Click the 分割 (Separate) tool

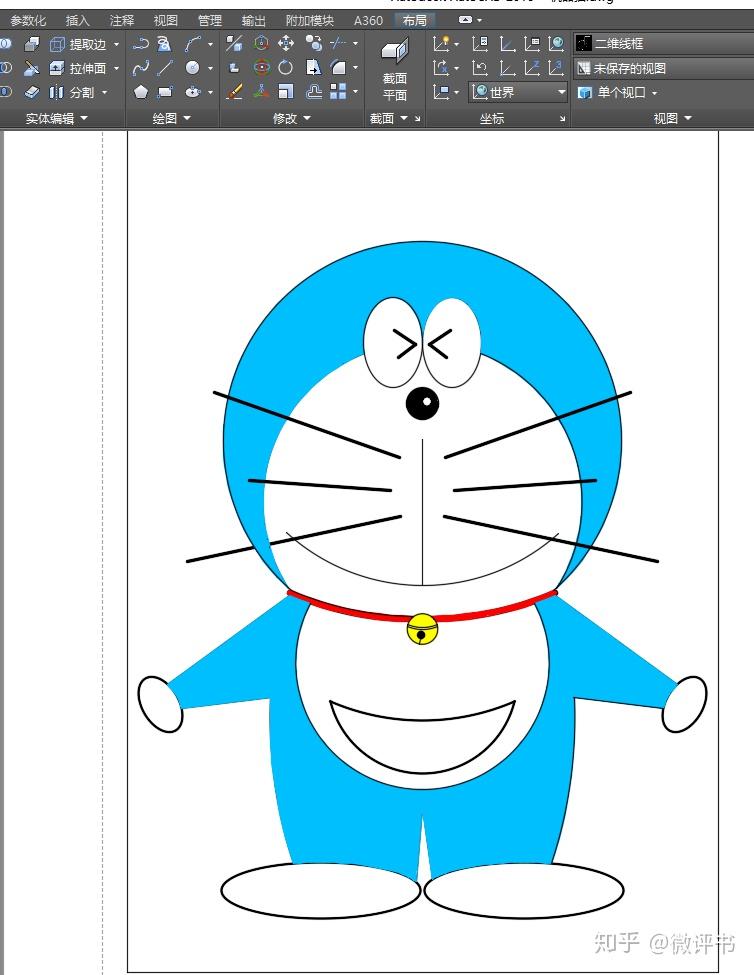click(71, 93)
